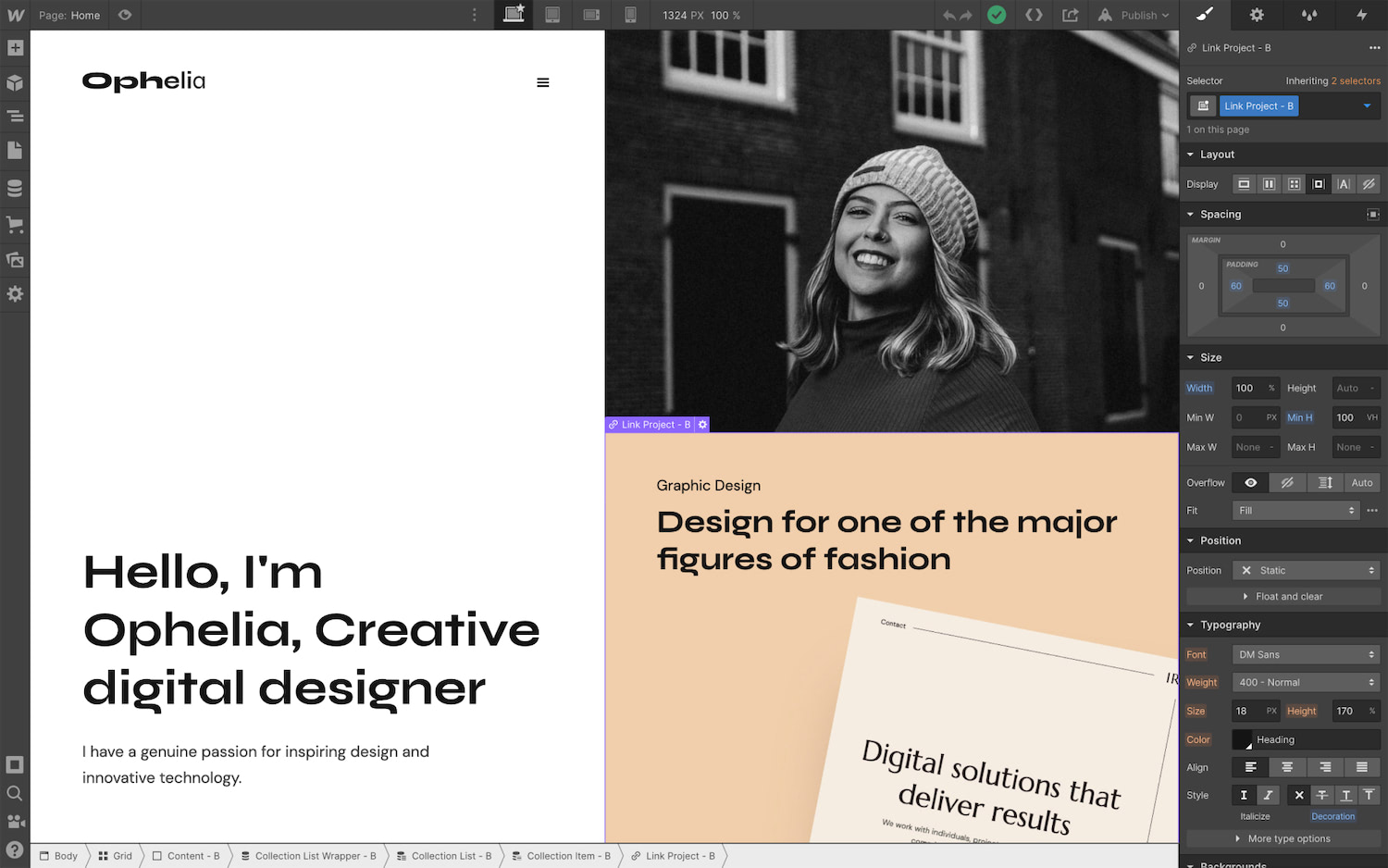Image resolution: width=1388 pixels, height=868 pixels.
Task: Set display to None
Action: (x=1369, y=184)
